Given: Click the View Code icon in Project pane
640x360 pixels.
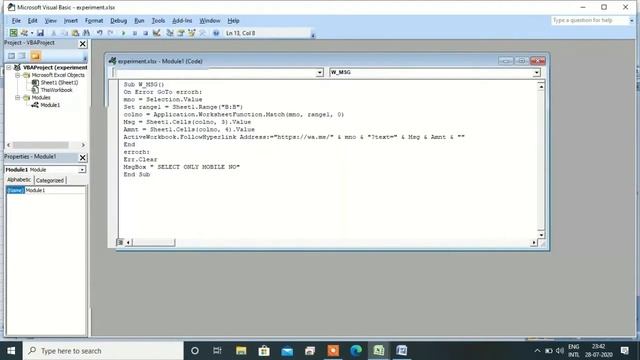Looking at the screenshot, I should coord(11,56).
